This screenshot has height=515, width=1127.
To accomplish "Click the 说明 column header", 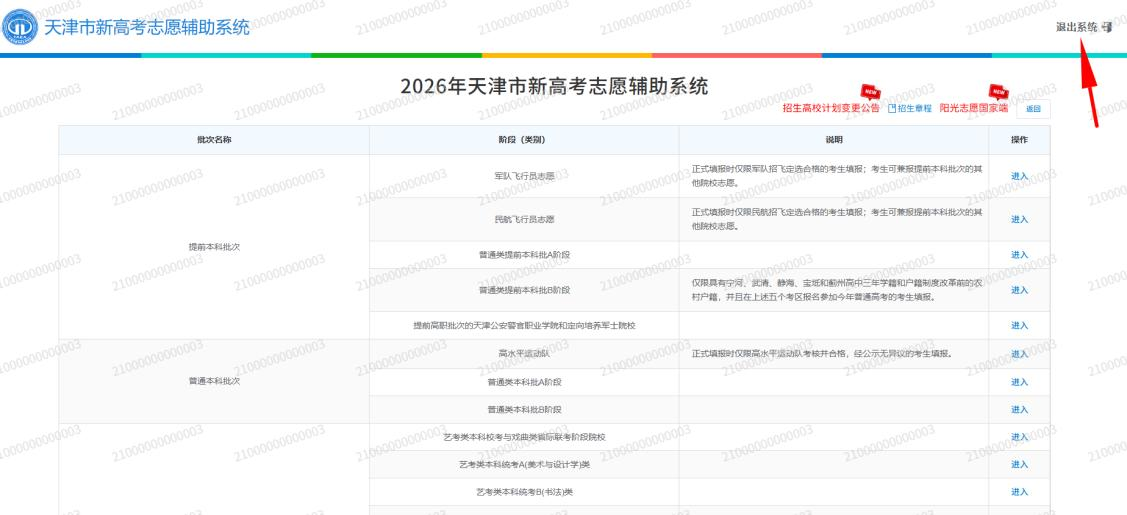I will coord(834,140).
